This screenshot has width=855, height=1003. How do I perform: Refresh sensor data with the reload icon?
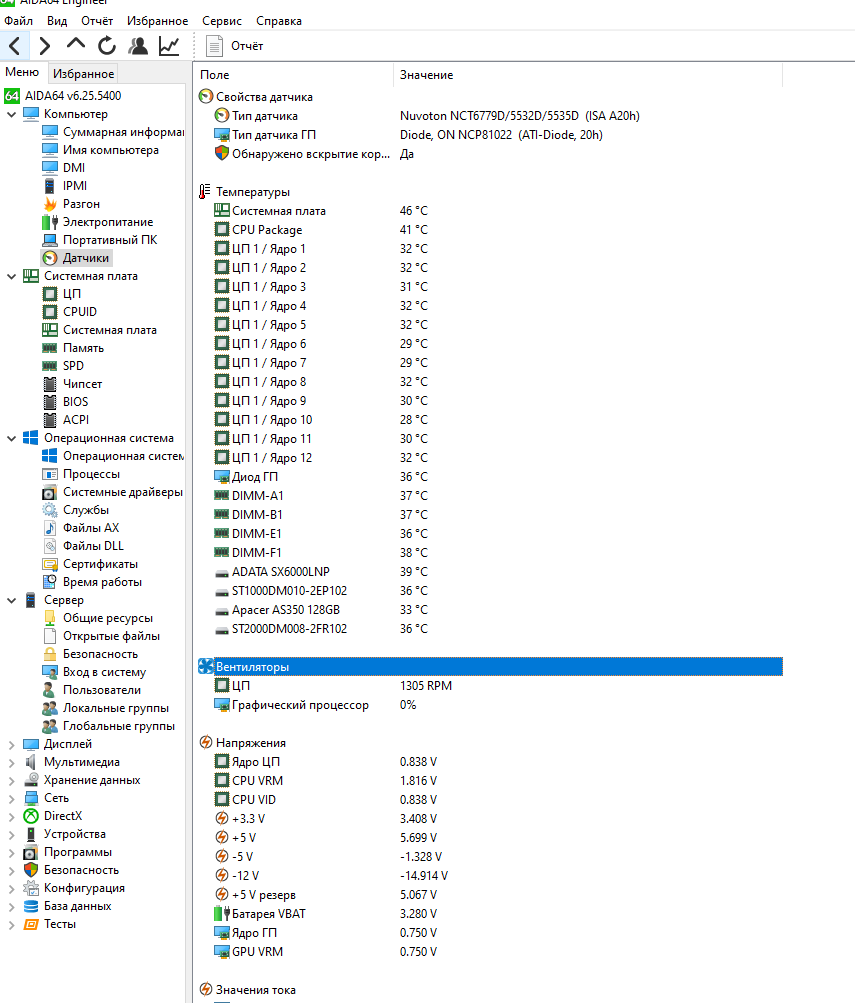click(x=107, y=46)
